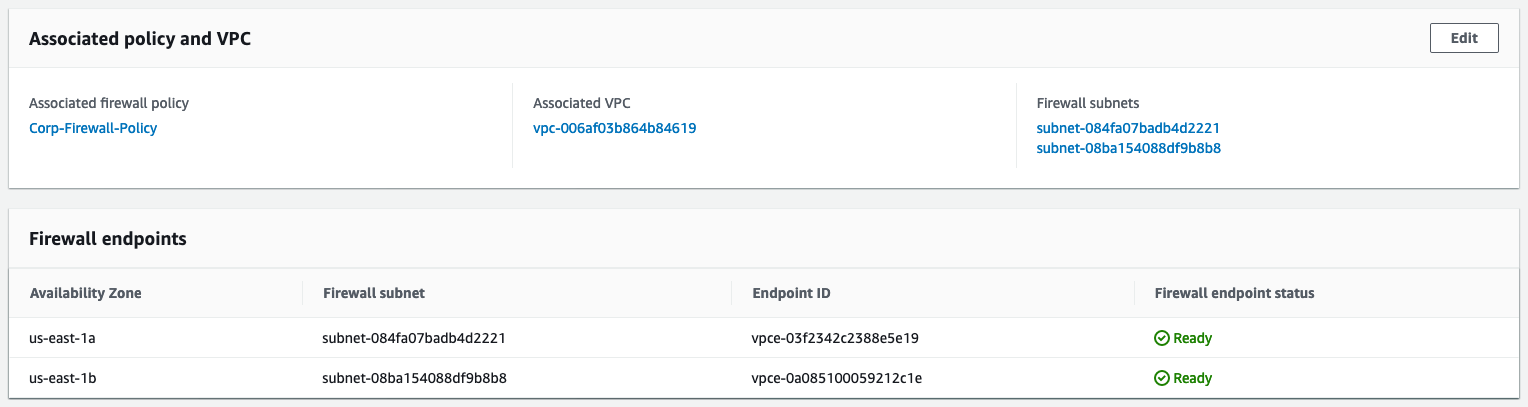Click endpoint ID vpce-03f2342c2388e5e19
The height and width of the screenshot is (407, 1528).
(x=834, y=338)
